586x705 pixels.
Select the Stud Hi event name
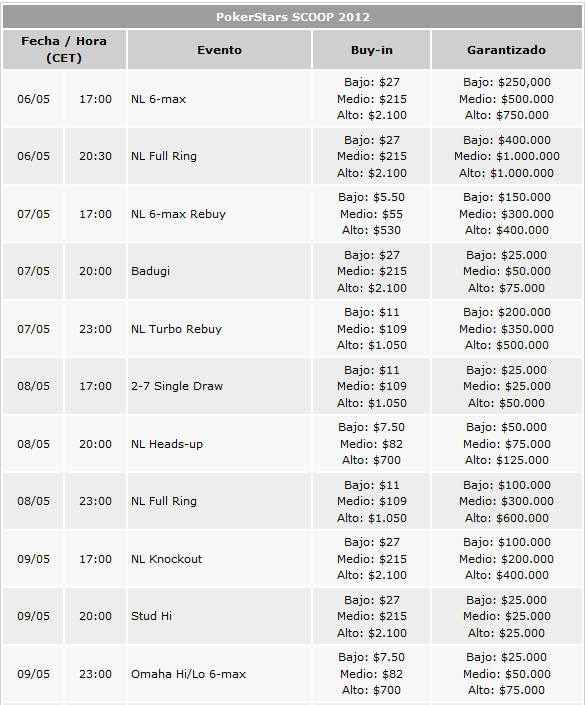click(x=151, y=616)
